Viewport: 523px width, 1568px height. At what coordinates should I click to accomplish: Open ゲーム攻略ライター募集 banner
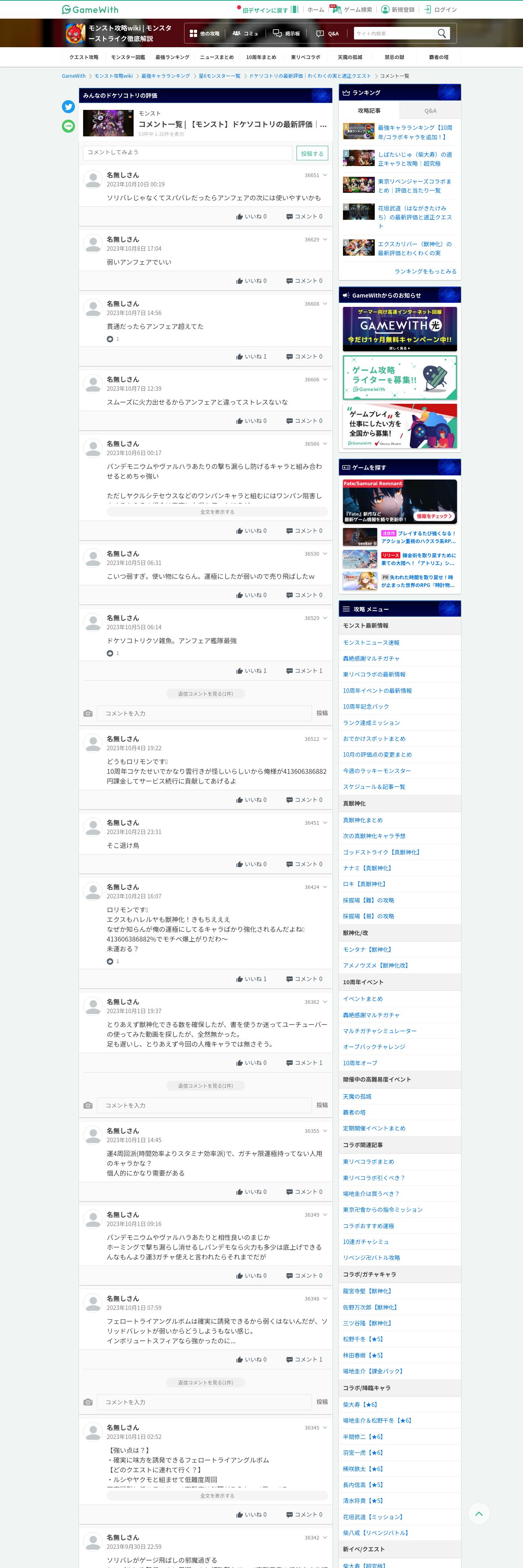(x=400, y=377)
